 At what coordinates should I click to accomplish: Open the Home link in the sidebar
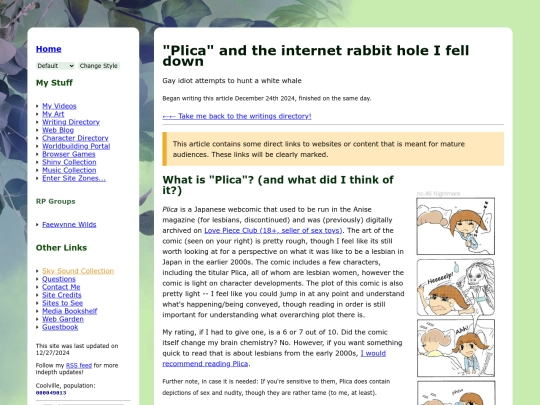click(49, 49)
